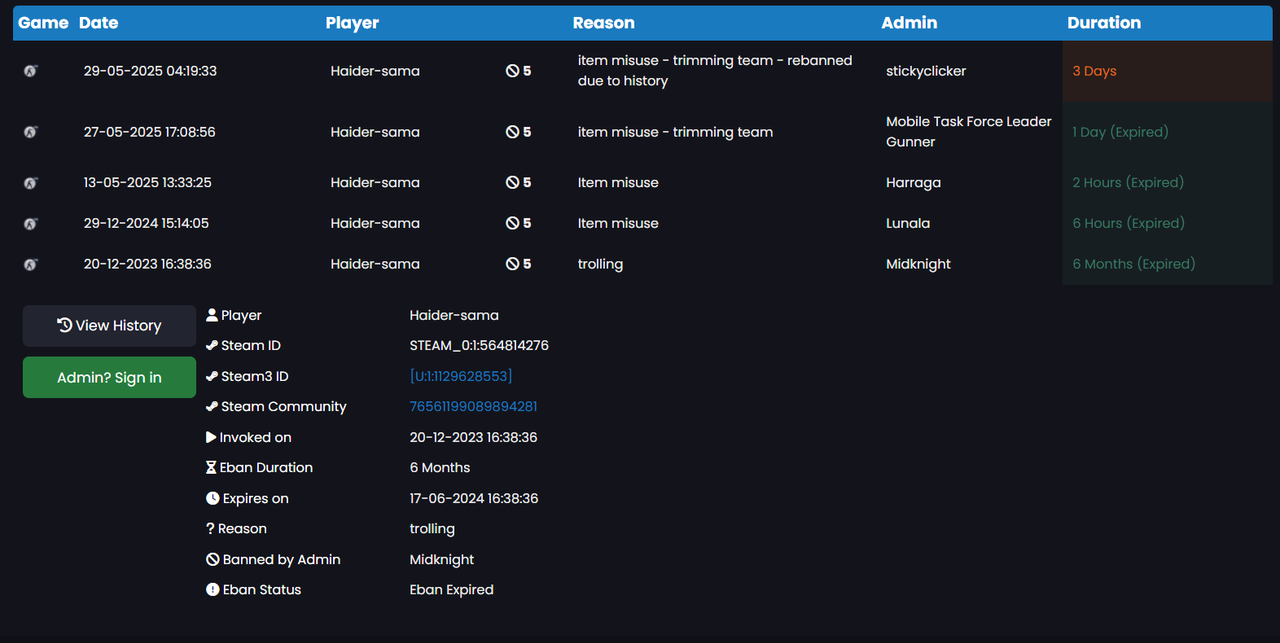Click the Admin? Sign in button

tap(109, 377)
